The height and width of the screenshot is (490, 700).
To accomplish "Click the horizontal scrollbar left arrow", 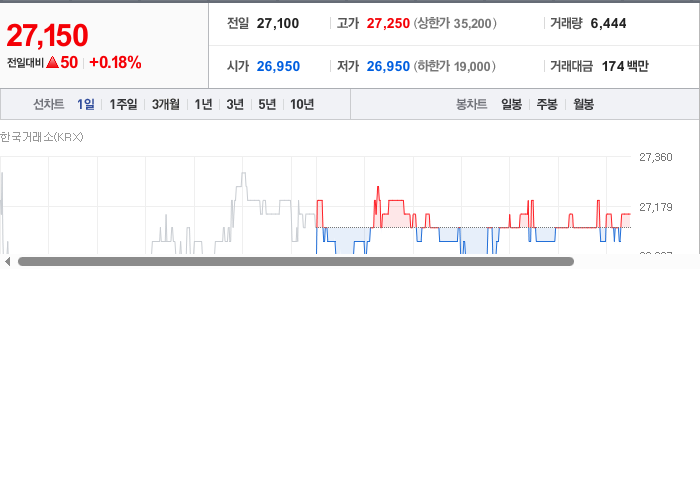I will tap(7, 262).
